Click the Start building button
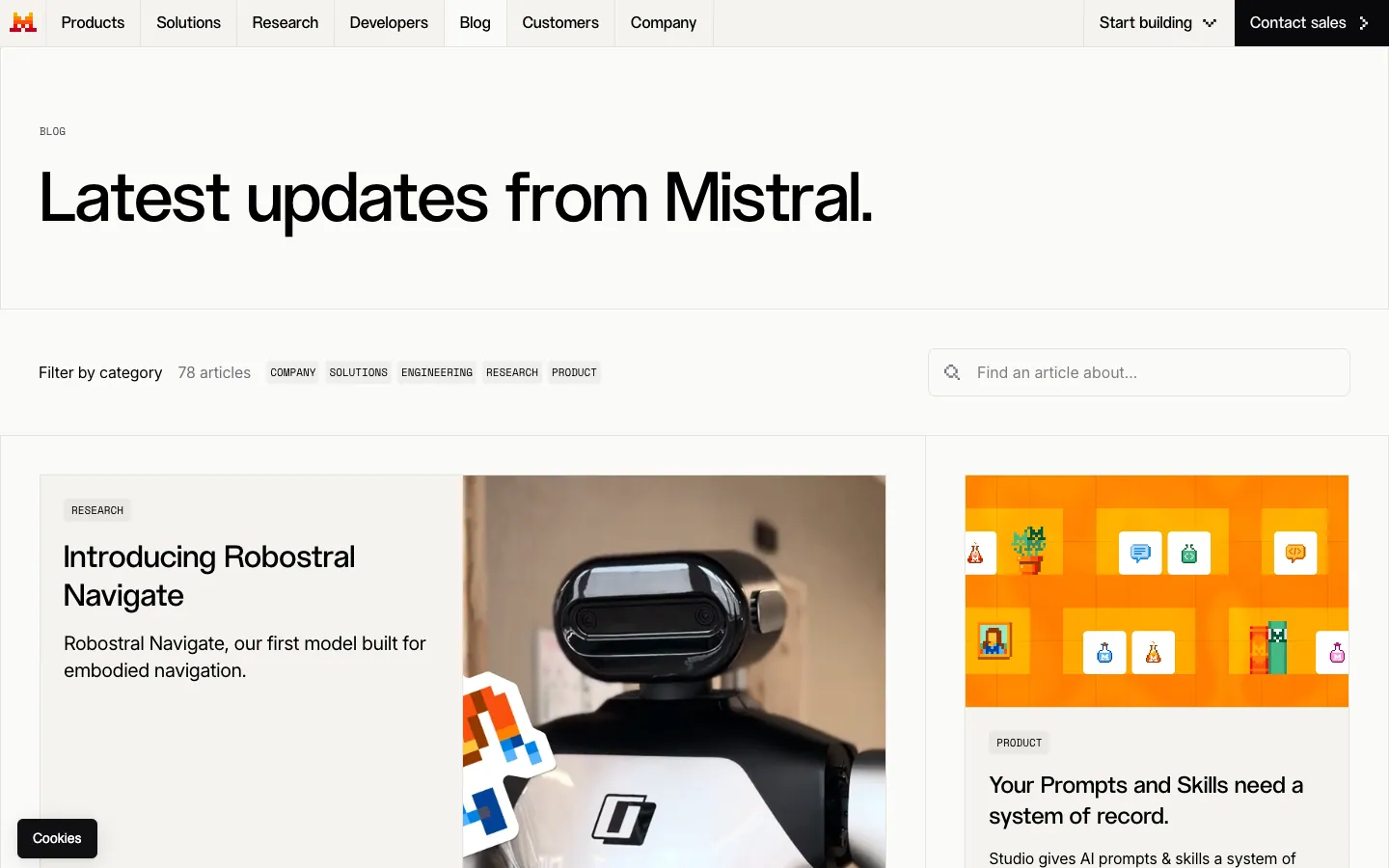 [x=1158, y=22]
